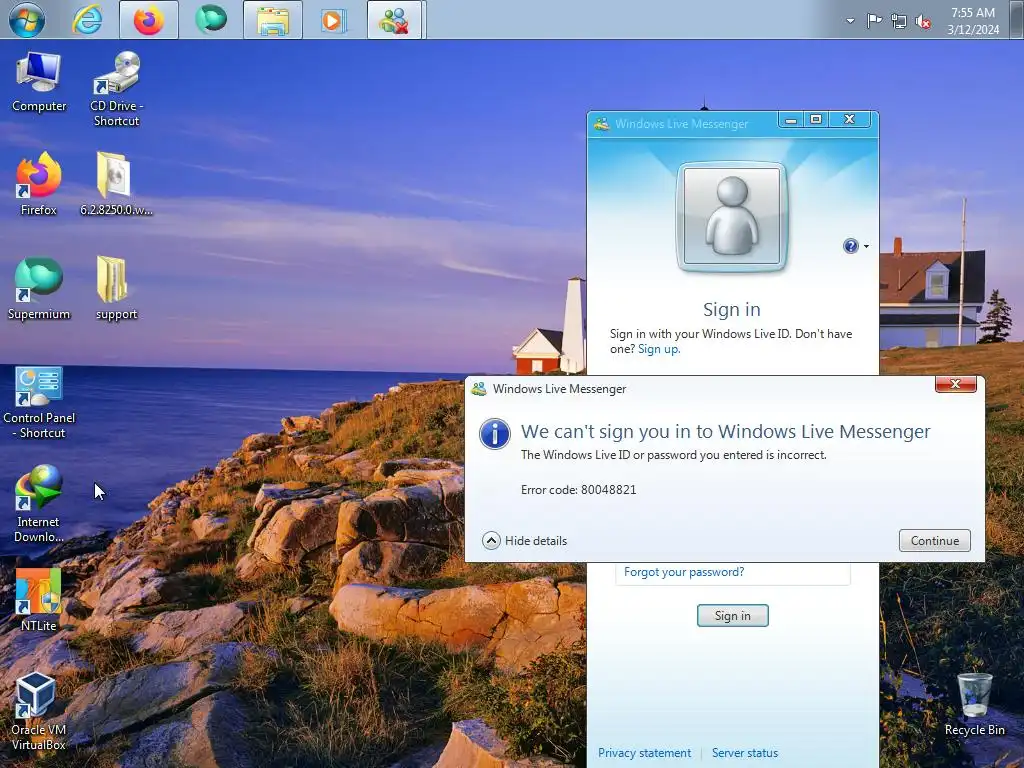The width and height of the screenshot is (1024, 768).
Task: Select the Firefox desktop shortcut
Action: click(x=39, y=184)
